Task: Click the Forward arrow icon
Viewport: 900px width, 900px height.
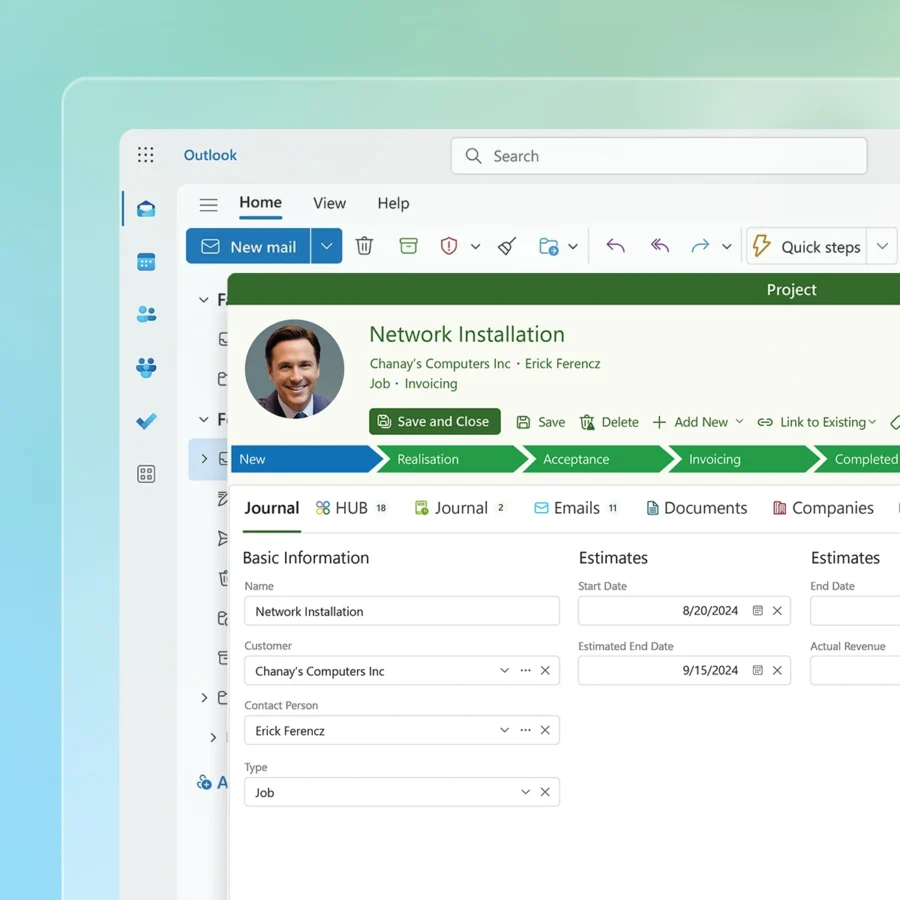Action: click(x=700, y=246)
